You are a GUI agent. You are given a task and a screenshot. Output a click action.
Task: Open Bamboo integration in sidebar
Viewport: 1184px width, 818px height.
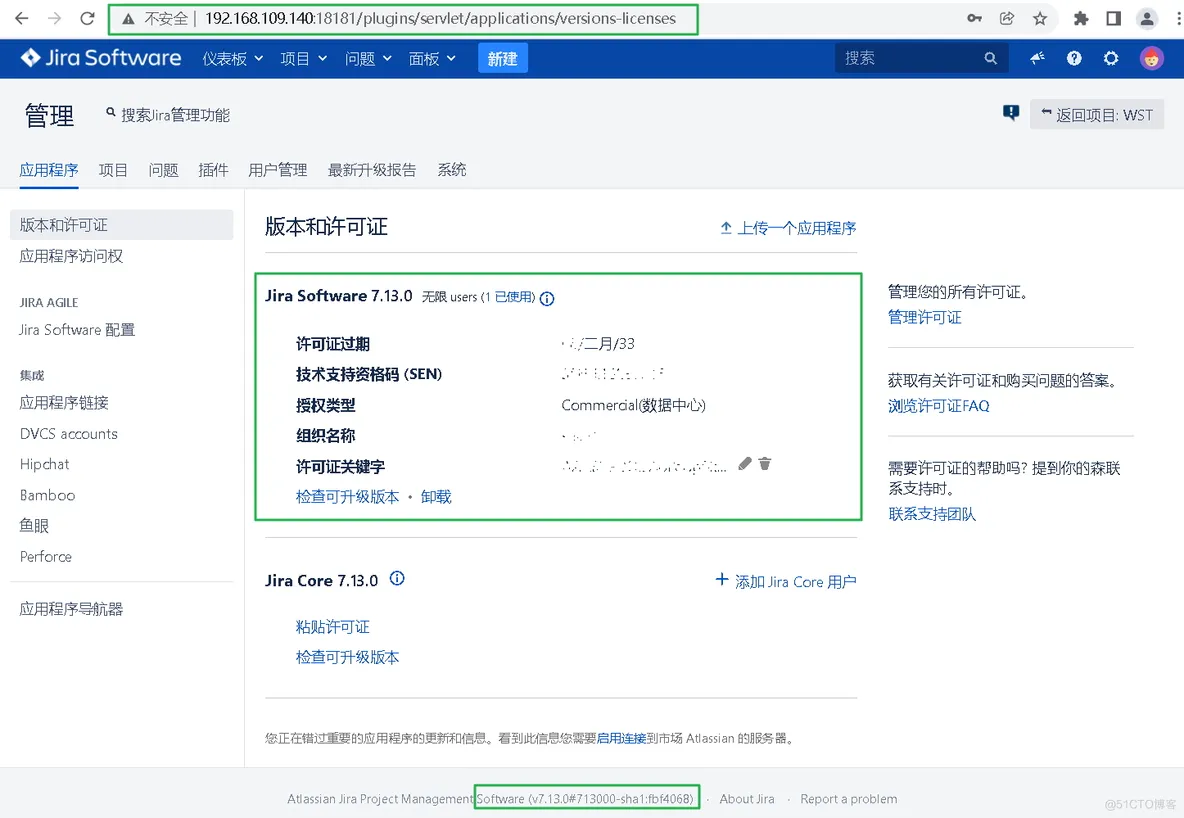point(48,495)
